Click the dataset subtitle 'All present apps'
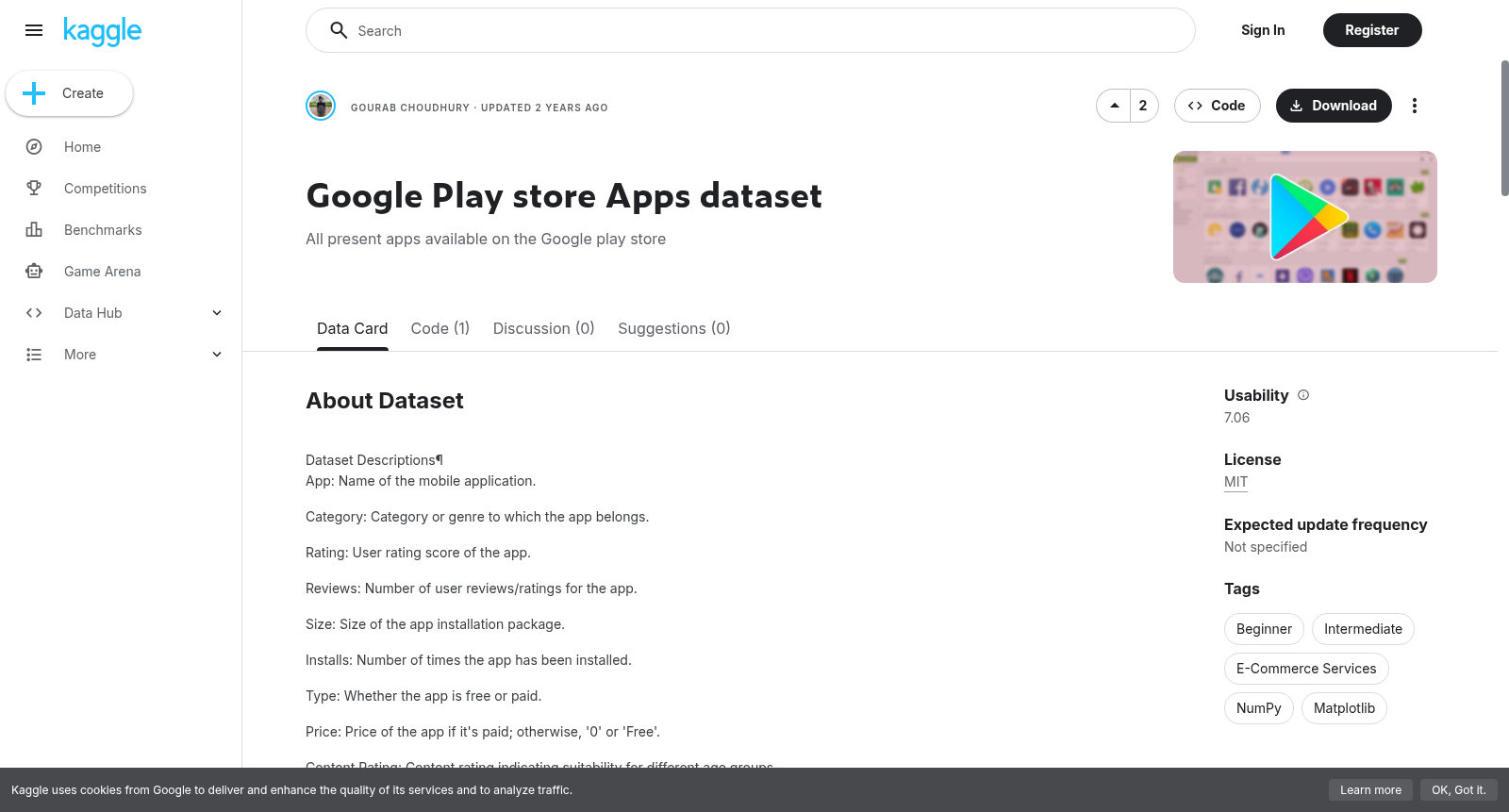 point(486,240)
